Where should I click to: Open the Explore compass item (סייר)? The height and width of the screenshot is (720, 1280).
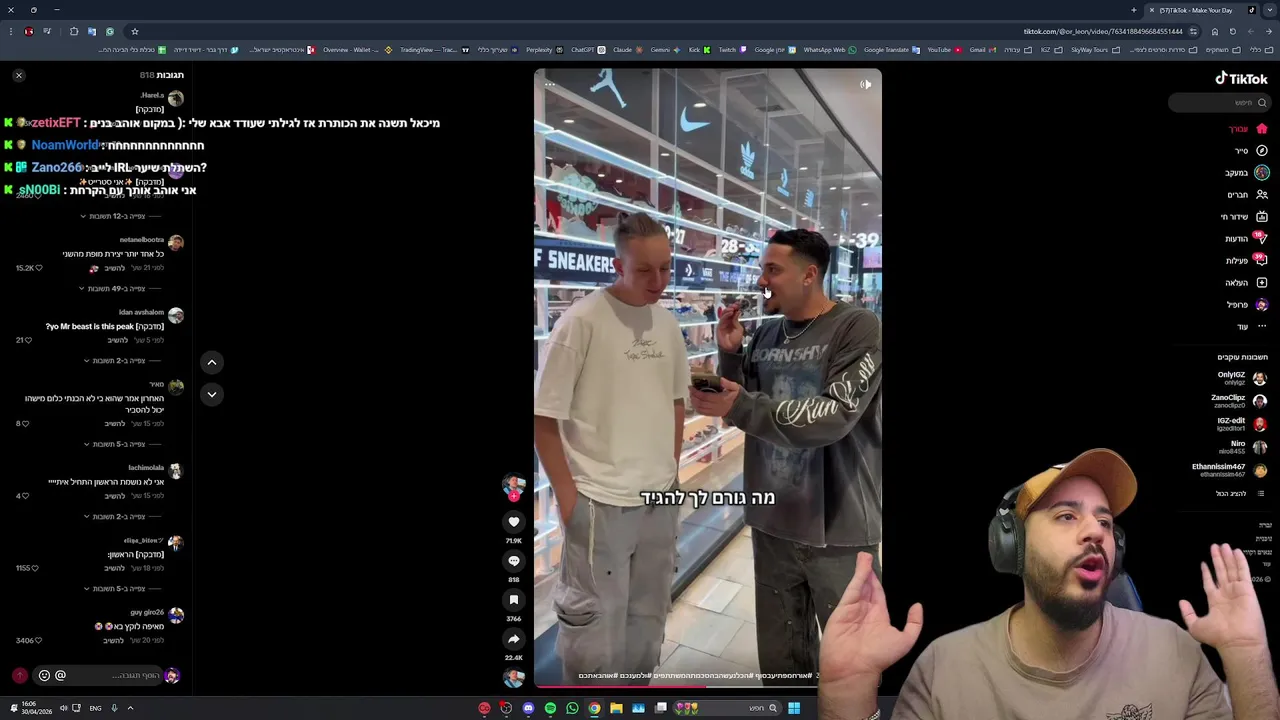coord(1250,151)
